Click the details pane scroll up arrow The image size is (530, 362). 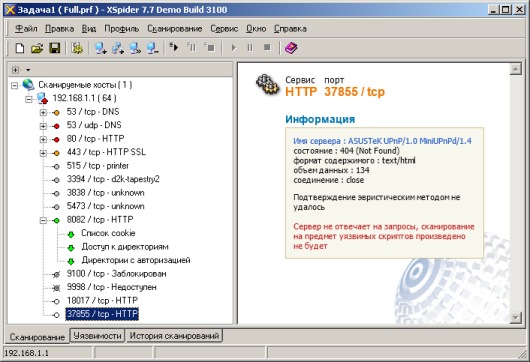pos(515,69)
